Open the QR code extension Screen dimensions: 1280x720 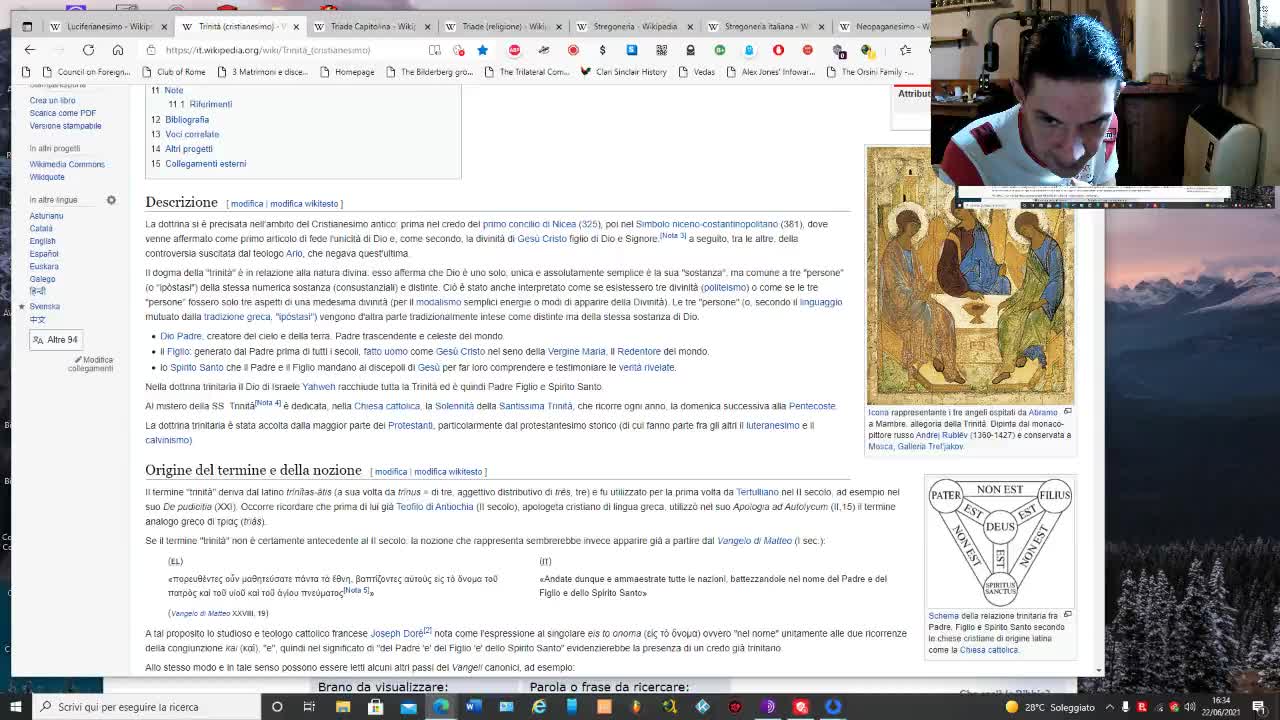(661, 50)
